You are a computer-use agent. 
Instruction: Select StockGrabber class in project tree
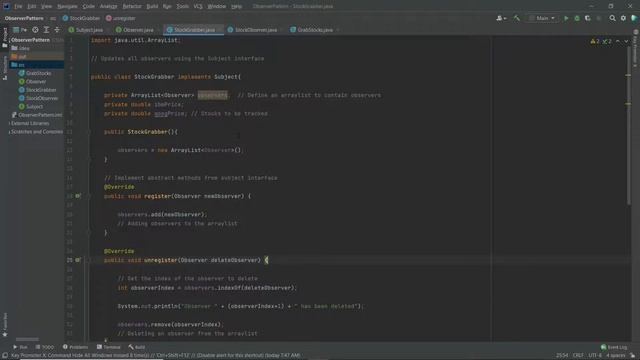pyautogui.click(x=38, y=90)
